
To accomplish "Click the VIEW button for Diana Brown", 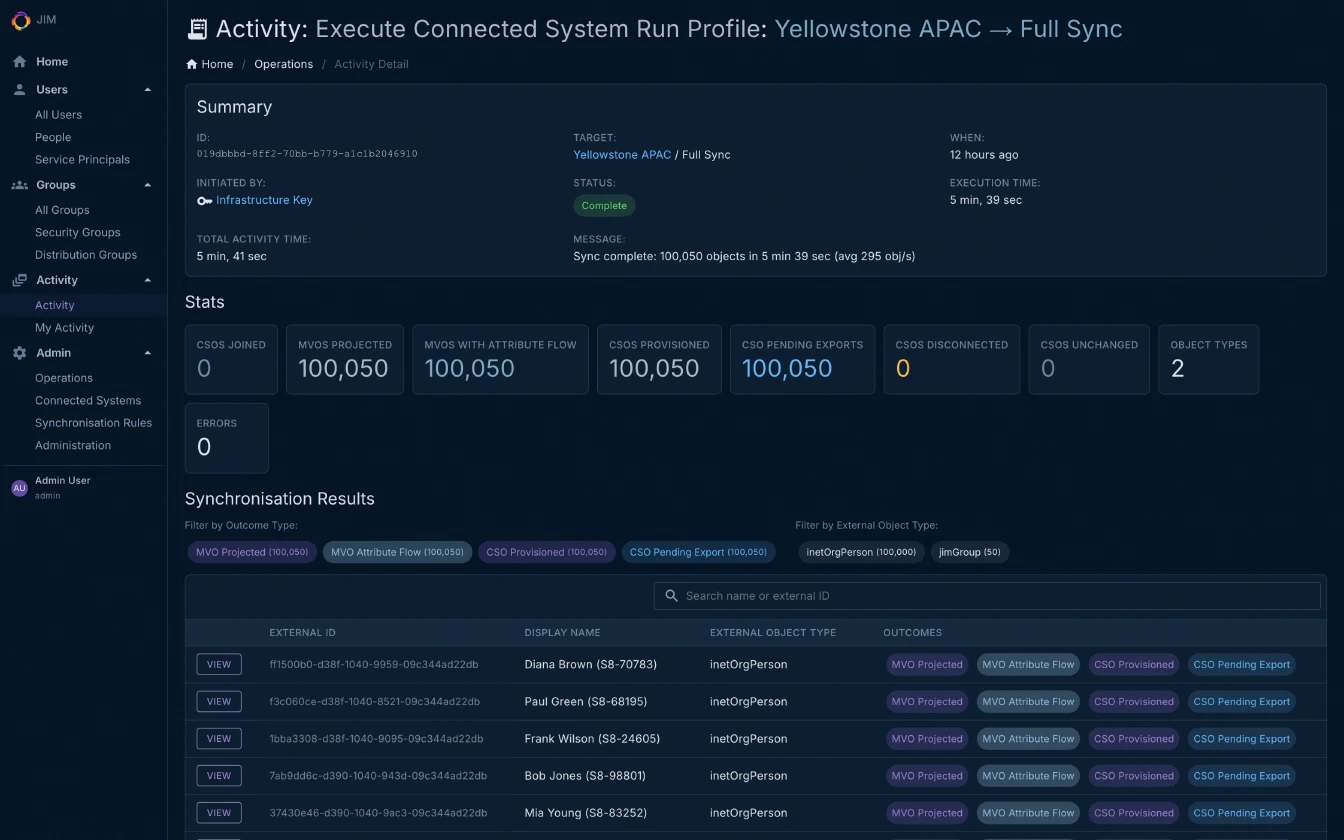I will coord(218,663).
